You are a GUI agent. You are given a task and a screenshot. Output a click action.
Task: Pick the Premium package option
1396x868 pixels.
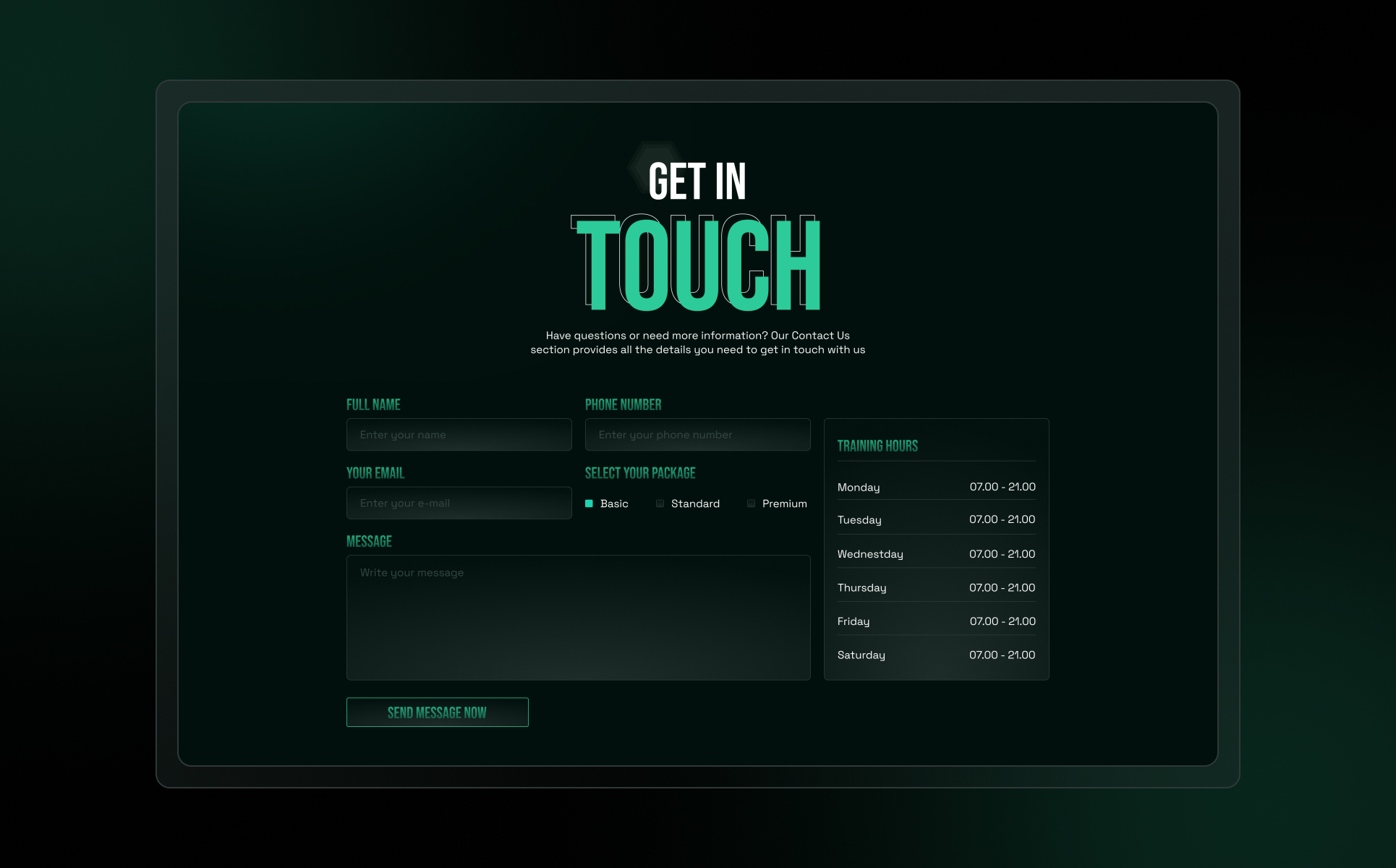(752, 503)
